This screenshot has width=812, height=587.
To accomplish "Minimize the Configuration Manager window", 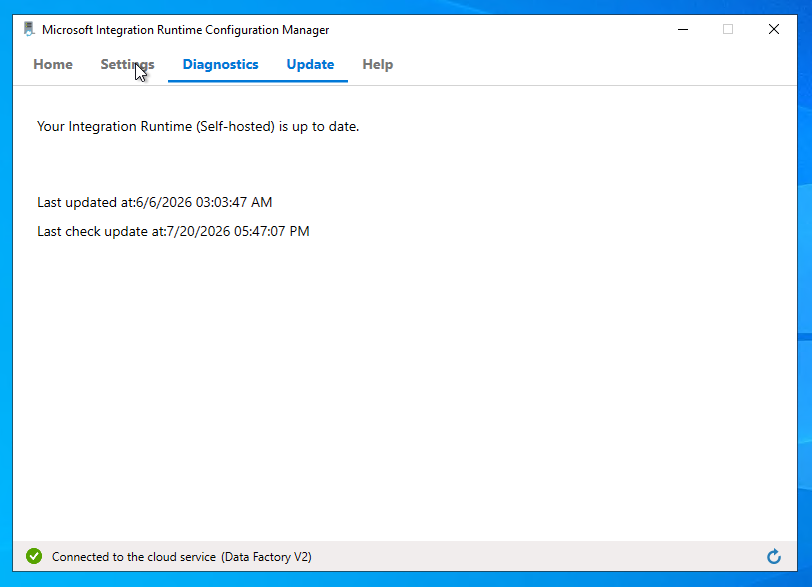I will 683,29.
